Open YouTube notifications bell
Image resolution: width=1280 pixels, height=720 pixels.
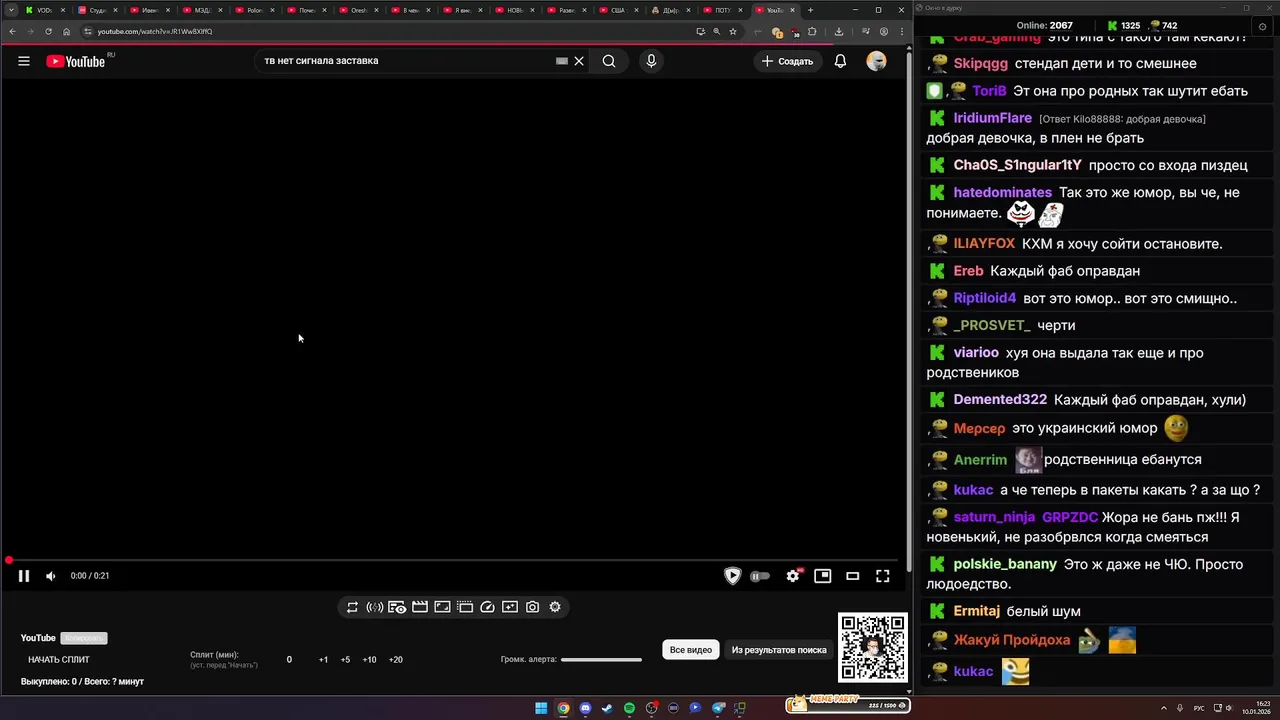tap(840, 61)
